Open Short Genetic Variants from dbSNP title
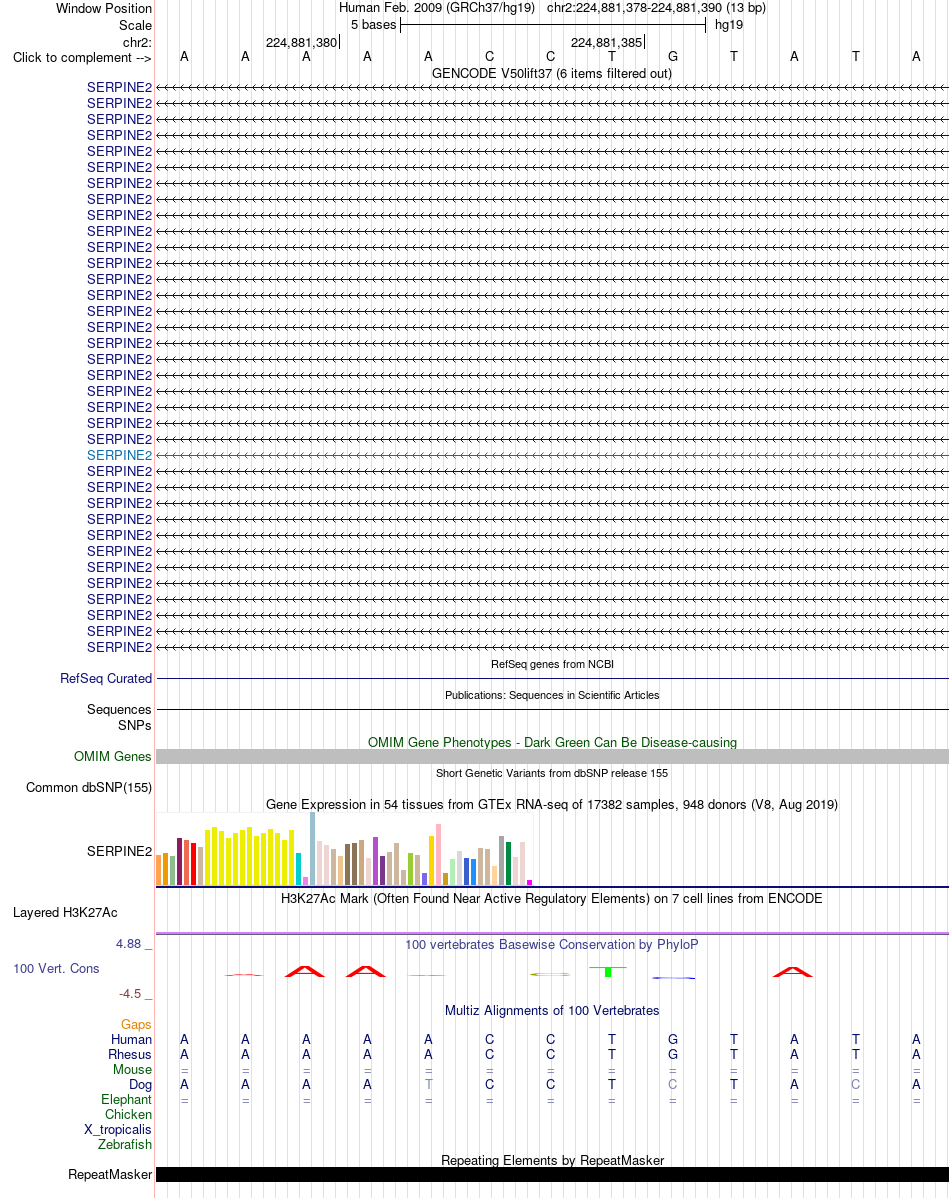The width and height of the screenshot is (950, 1198). point(552,773)
